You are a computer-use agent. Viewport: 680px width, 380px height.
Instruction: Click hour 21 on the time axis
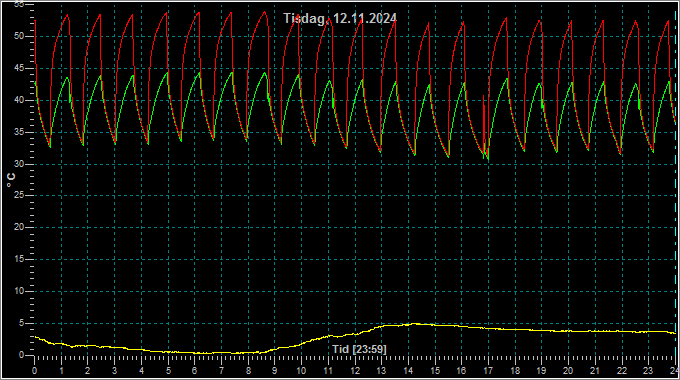(x=595, y=371)
